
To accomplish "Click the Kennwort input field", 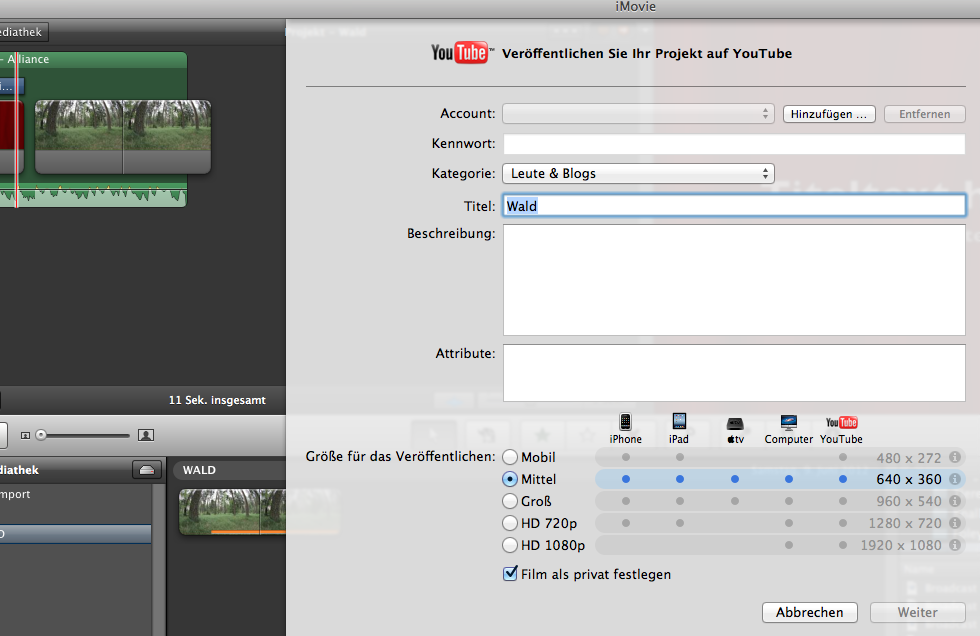I will click(734, 144).
